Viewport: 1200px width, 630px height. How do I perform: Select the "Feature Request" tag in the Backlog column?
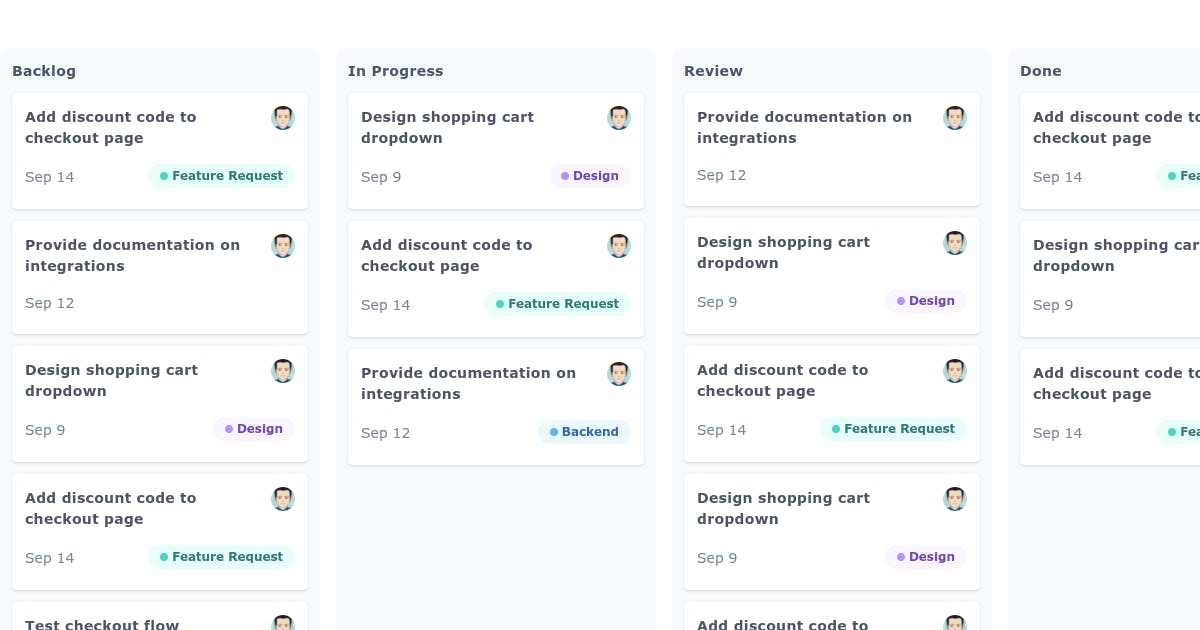click(x=221, y=176)
